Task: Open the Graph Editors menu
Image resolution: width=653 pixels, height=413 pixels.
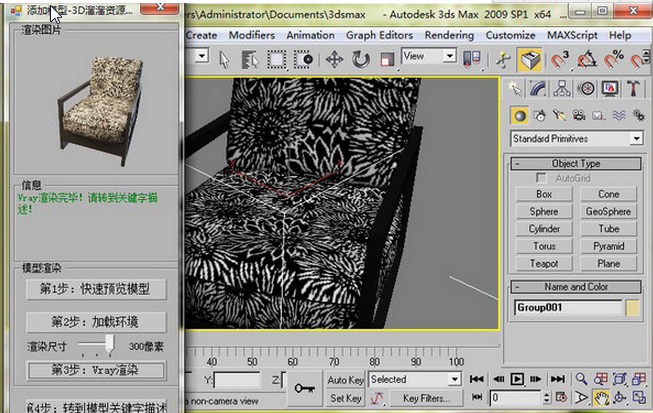Action: pos(380,35)
